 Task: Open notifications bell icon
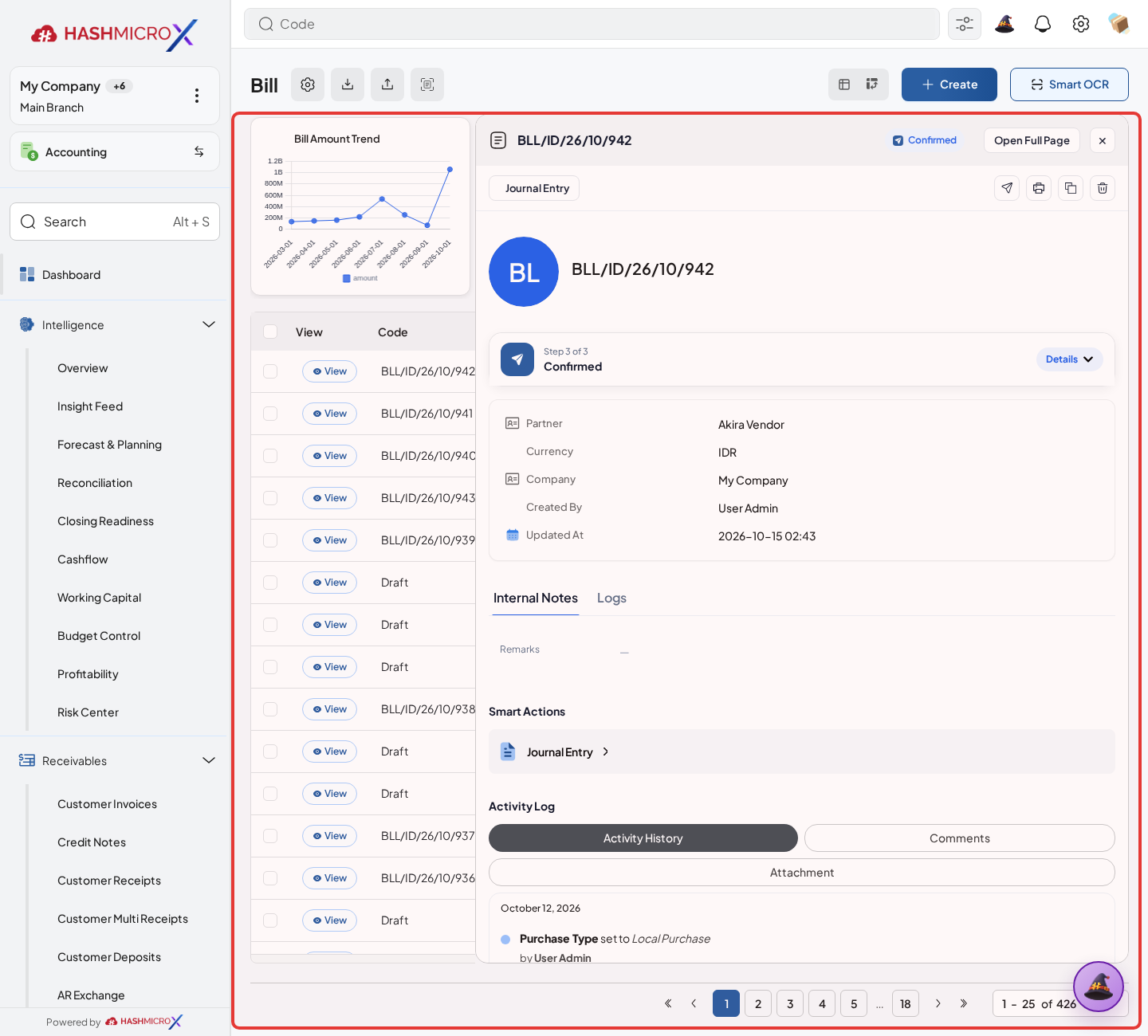point(1043,24)
